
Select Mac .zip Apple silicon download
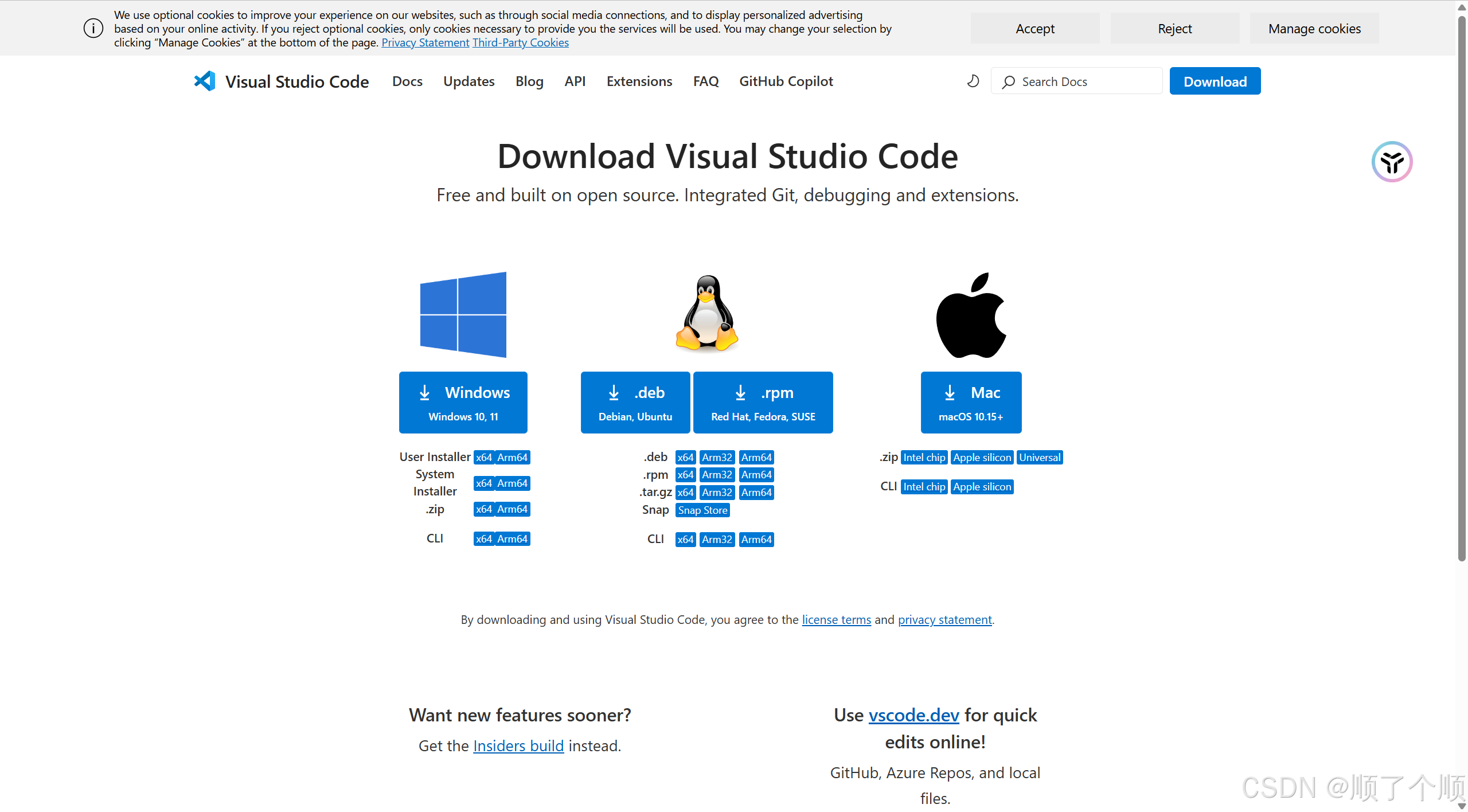[982, 457]
